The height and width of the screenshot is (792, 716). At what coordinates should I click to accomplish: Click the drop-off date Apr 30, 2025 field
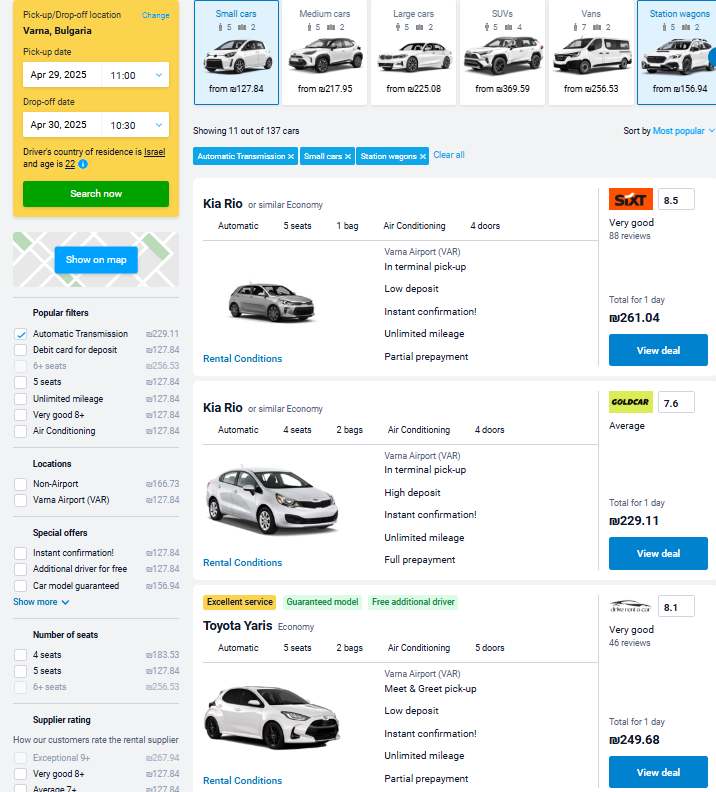coord(62,125)
